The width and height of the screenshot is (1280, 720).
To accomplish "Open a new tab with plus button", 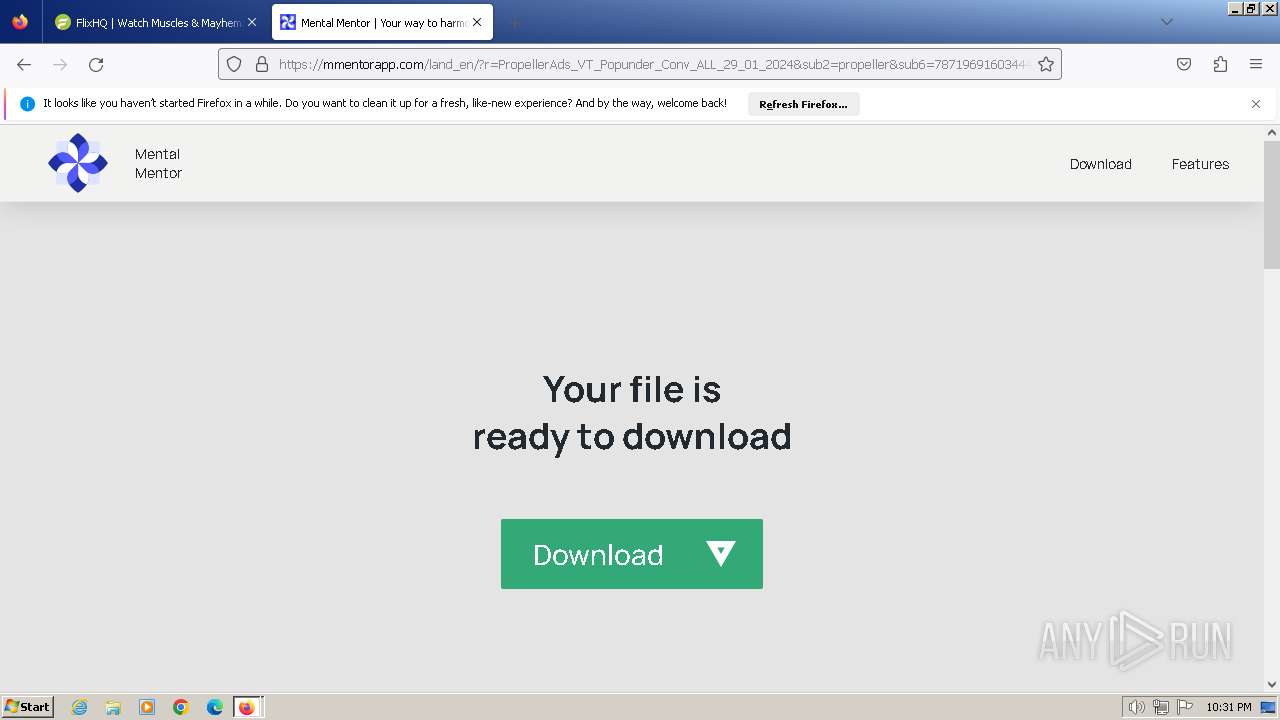I will point(514,22).
